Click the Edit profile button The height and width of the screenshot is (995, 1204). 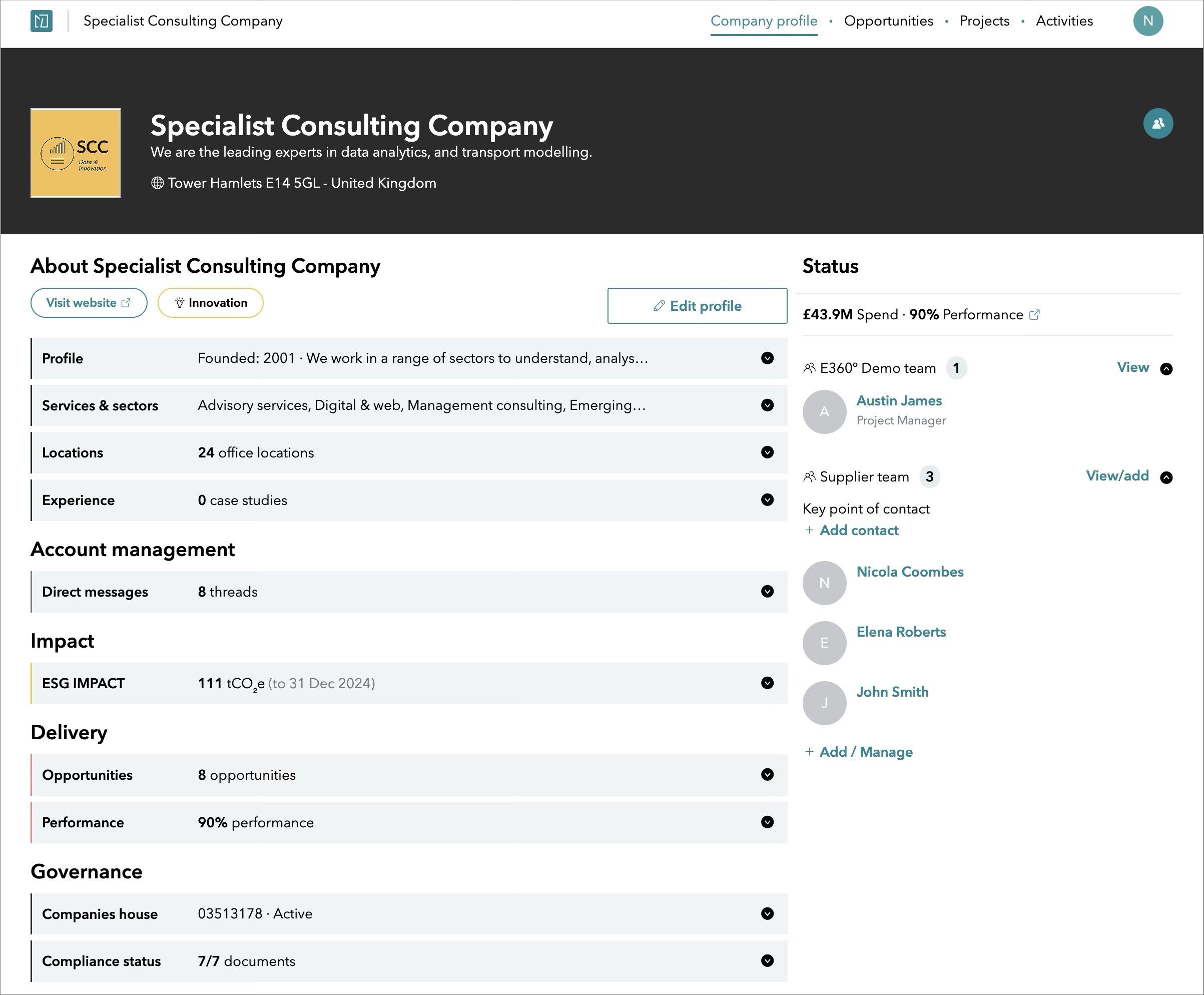697,305
